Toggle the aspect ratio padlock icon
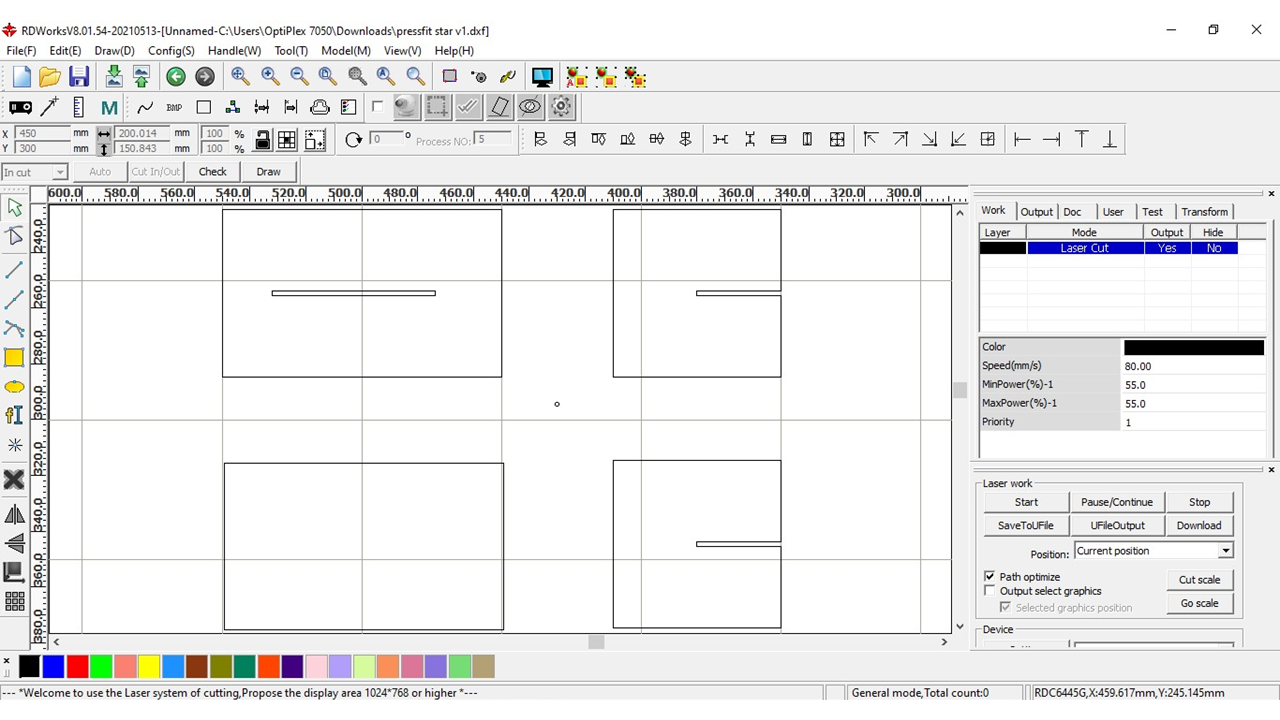The width and height of the screenshot is (1280, 720). [x=262, y=140]
